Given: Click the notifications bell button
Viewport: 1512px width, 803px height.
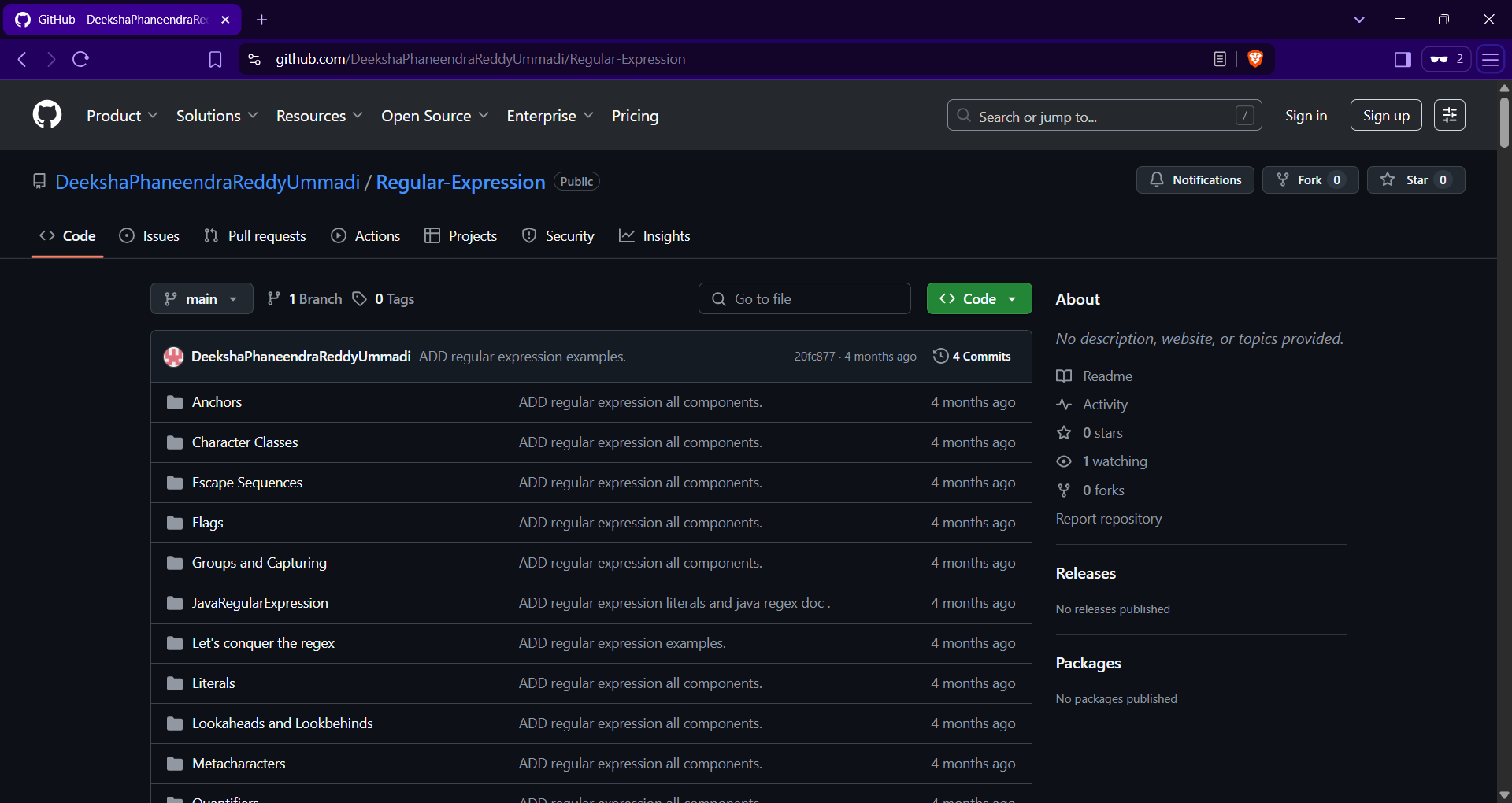Looking at the screenshot, I should pos(1195,179).
